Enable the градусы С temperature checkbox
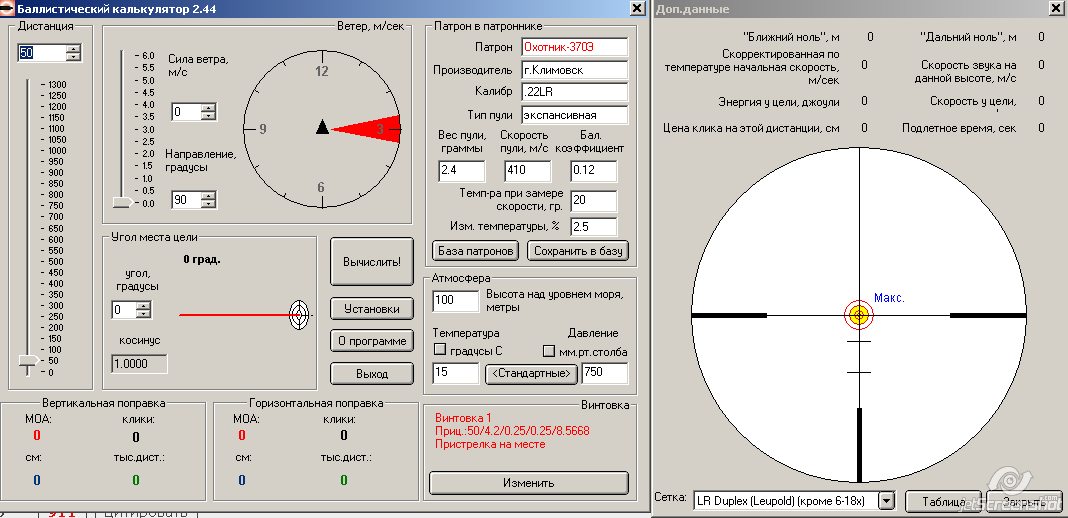Viewport: 1068px width, 518px height. [x=440, y=351]
